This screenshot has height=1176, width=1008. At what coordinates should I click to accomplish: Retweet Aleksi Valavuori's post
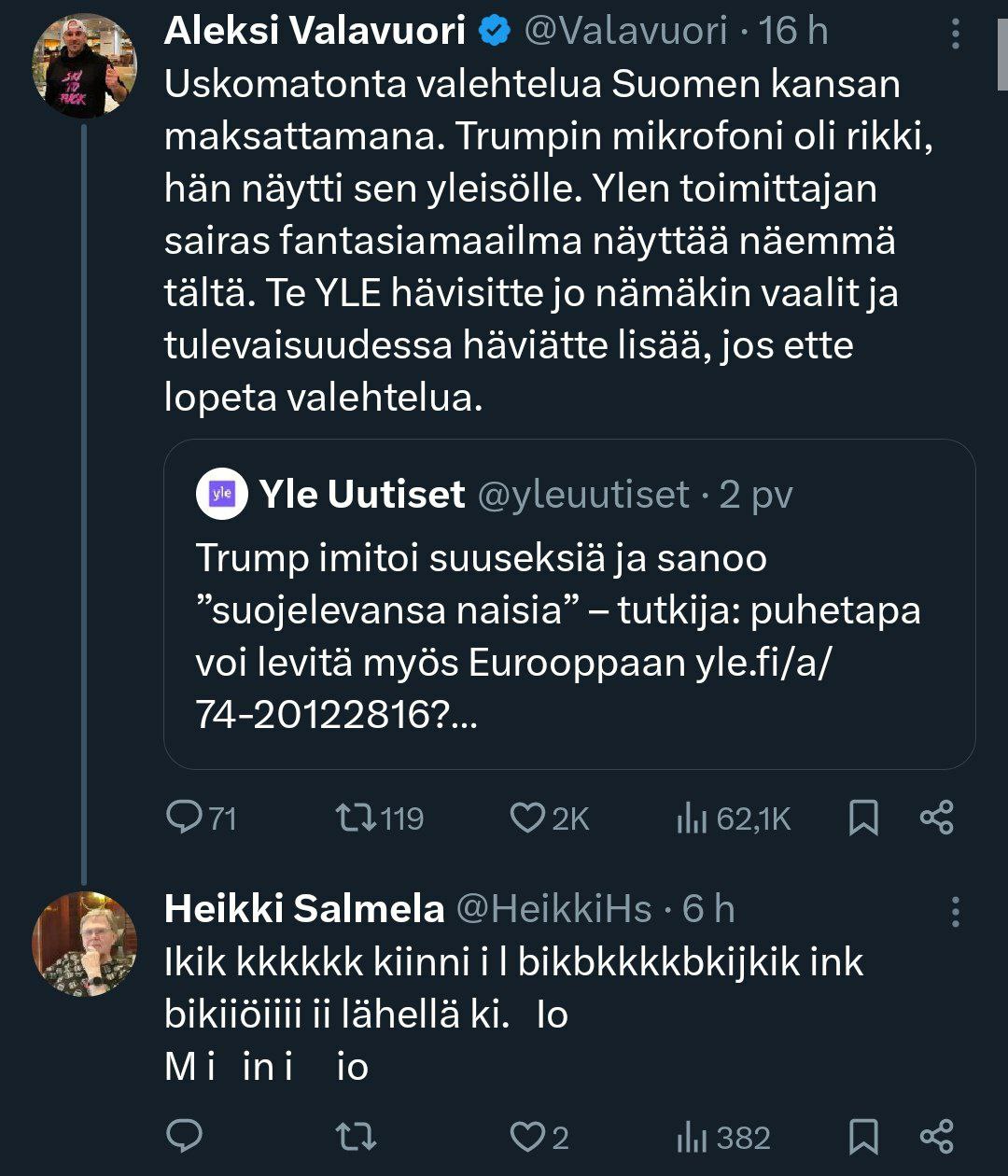[356, 819]
